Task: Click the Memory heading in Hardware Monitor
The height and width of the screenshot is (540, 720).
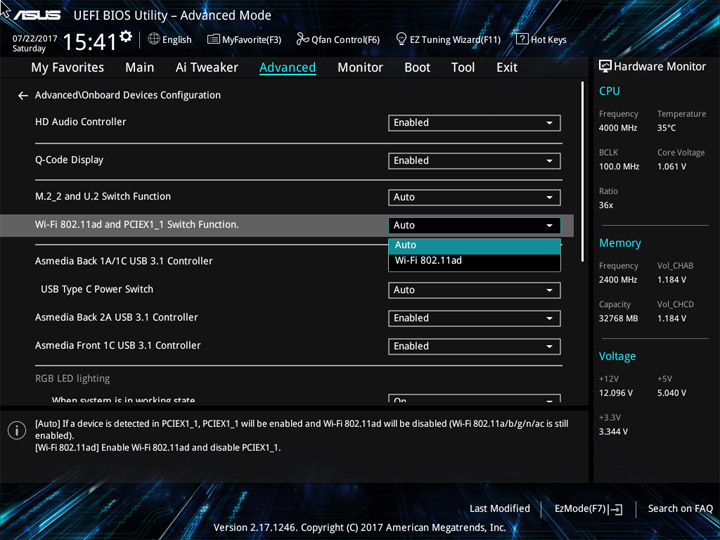Action: point(620,243)
